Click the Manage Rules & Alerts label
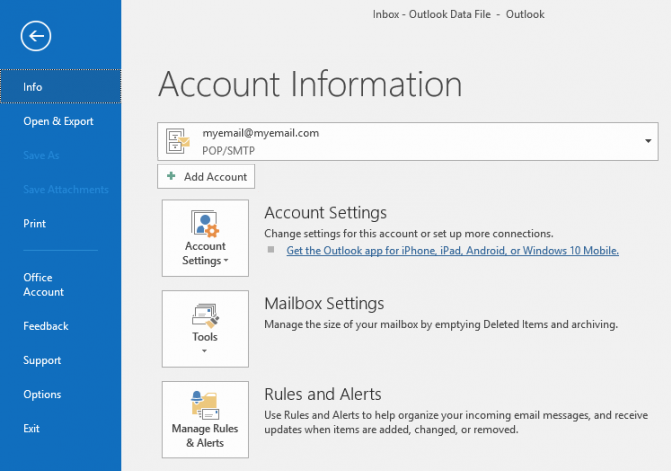 coord(205,435)
